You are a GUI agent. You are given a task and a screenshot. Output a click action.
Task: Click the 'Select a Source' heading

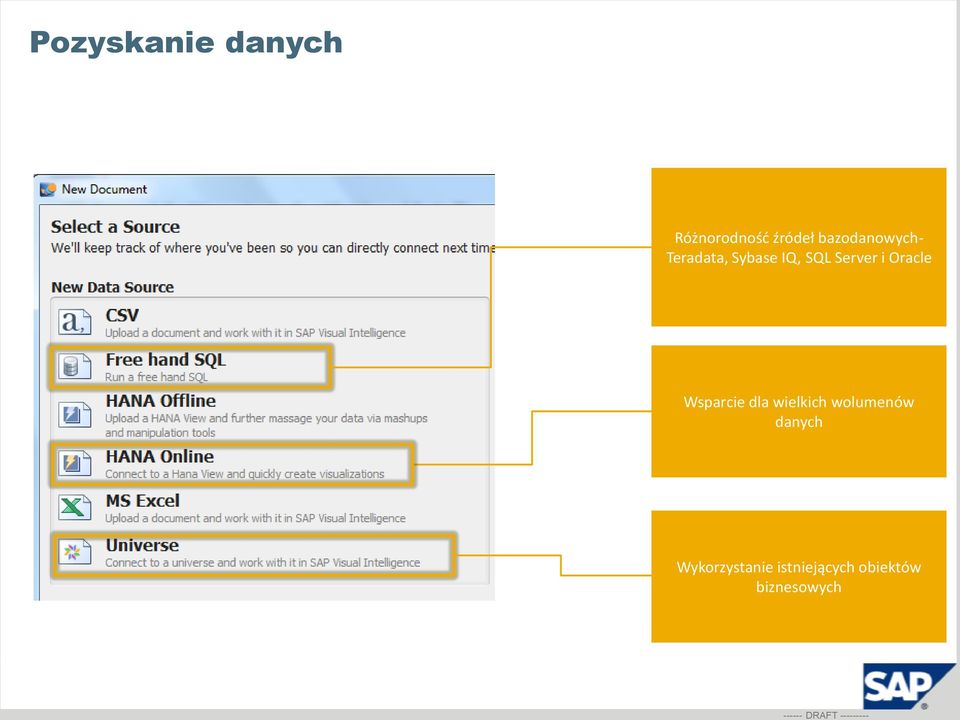[x=115, y=227]
